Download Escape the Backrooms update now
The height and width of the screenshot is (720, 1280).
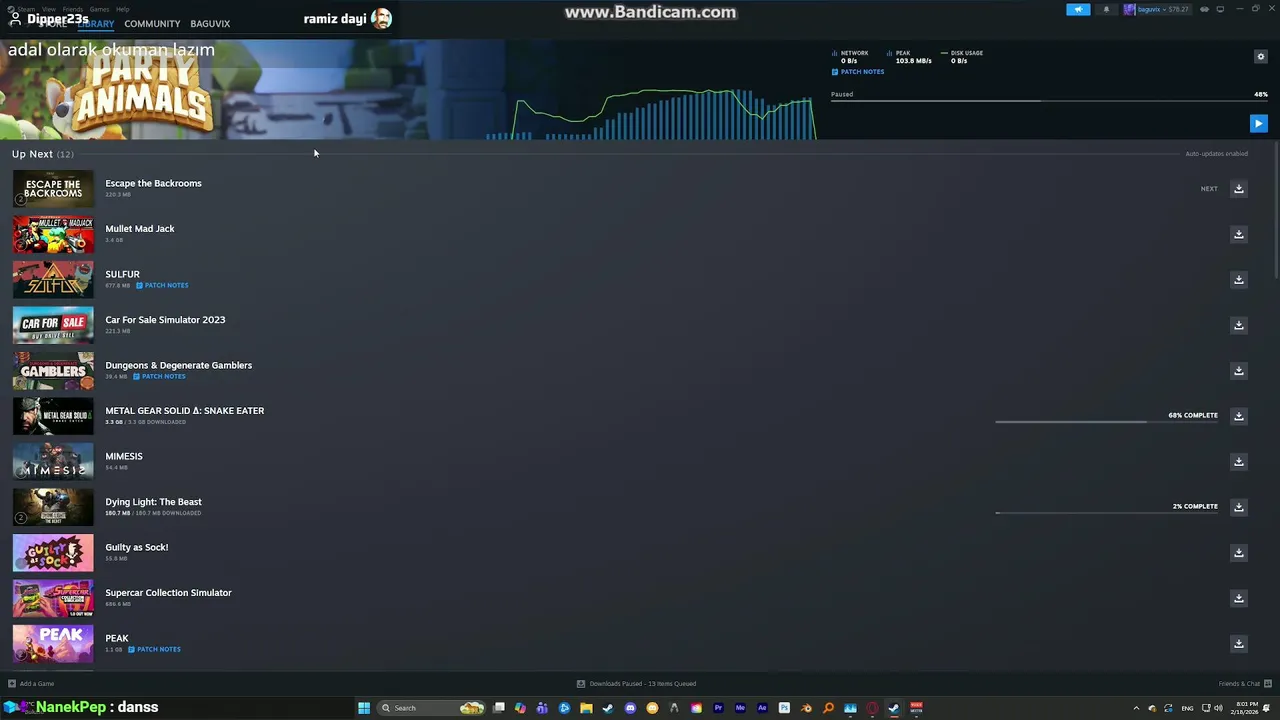tap(1238, 189)
